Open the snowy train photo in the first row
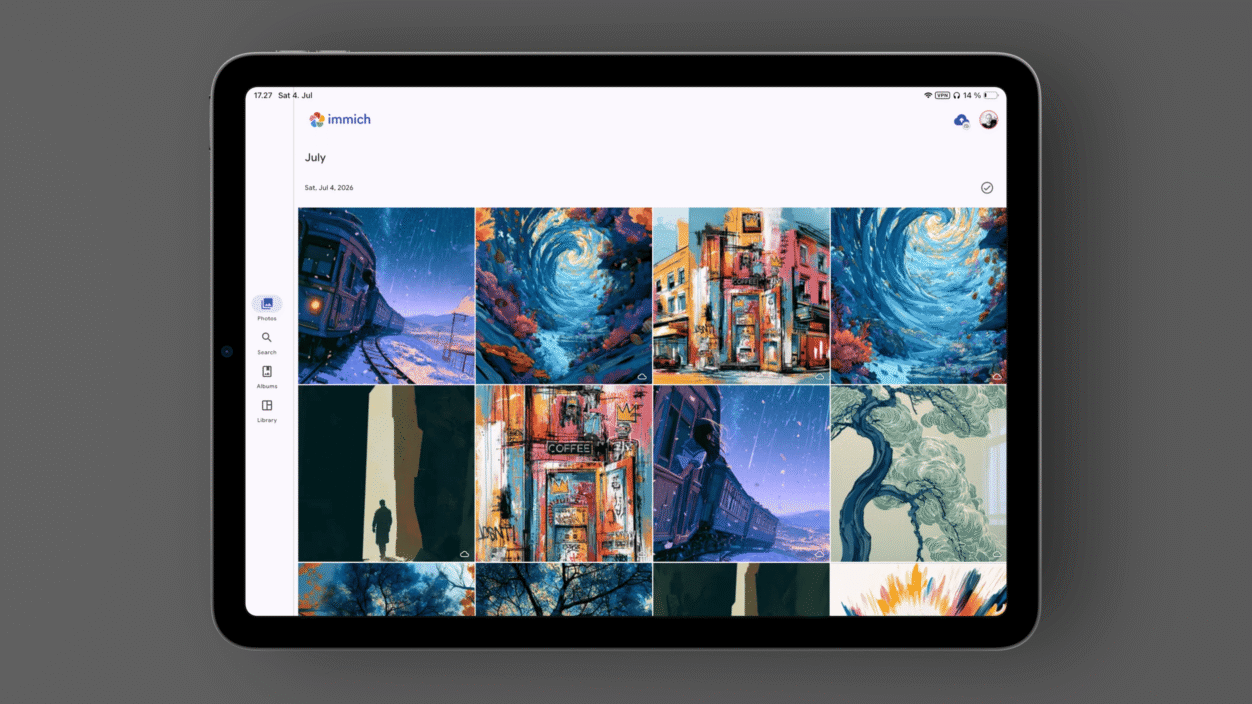1252x704 pixels. click(386, 296)
